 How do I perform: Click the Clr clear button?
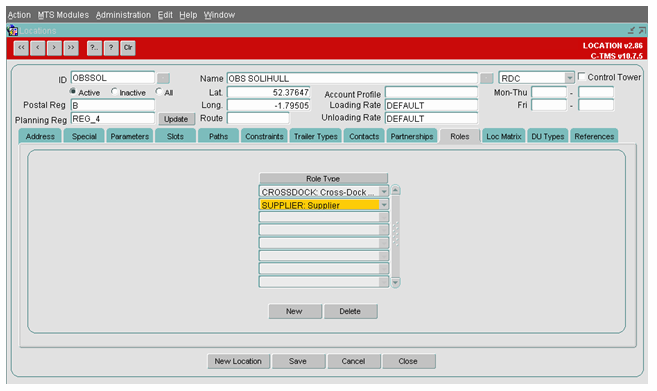[128, 48]
